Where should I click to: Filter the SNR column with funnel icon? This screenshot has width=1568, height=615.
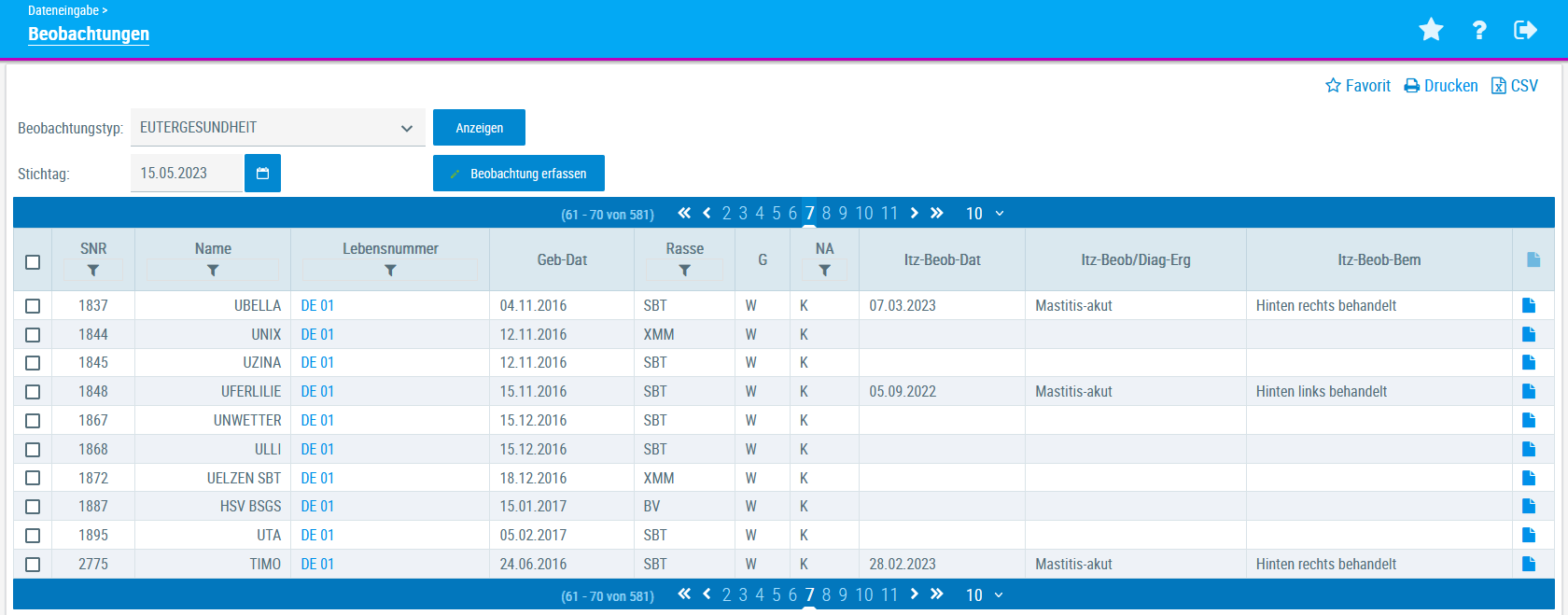pos(93,271)
